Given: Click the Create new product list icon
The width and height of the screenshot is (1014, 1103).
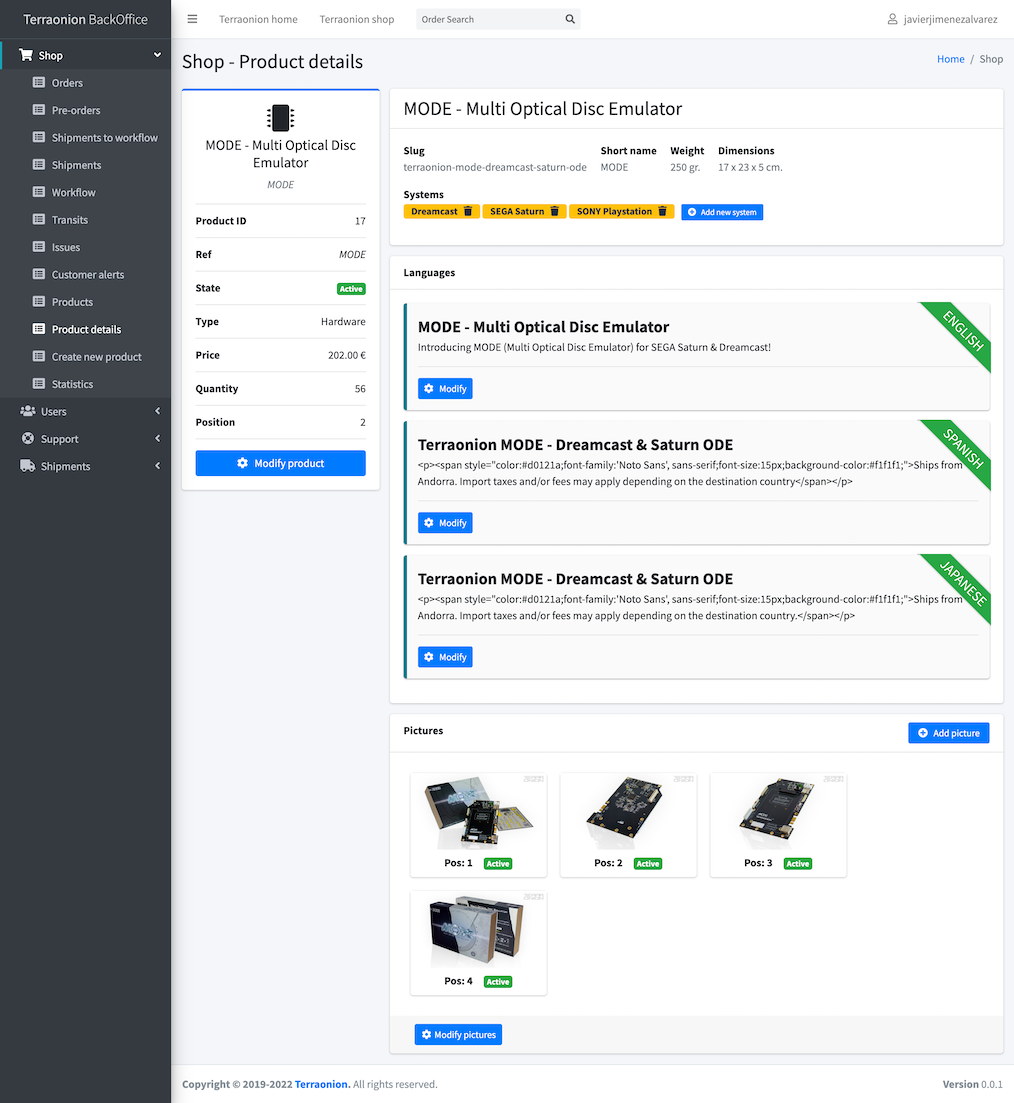Looking at the screenshot, I should (39, 357).
